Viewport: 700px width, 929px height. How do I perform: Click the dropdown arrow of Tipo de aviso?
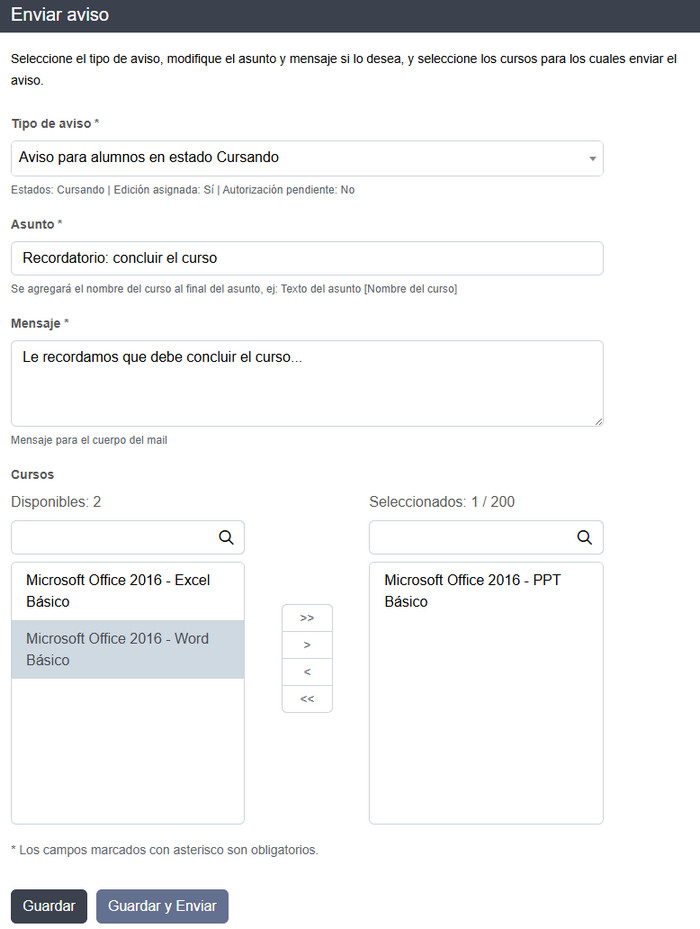[x=592, y=159]
